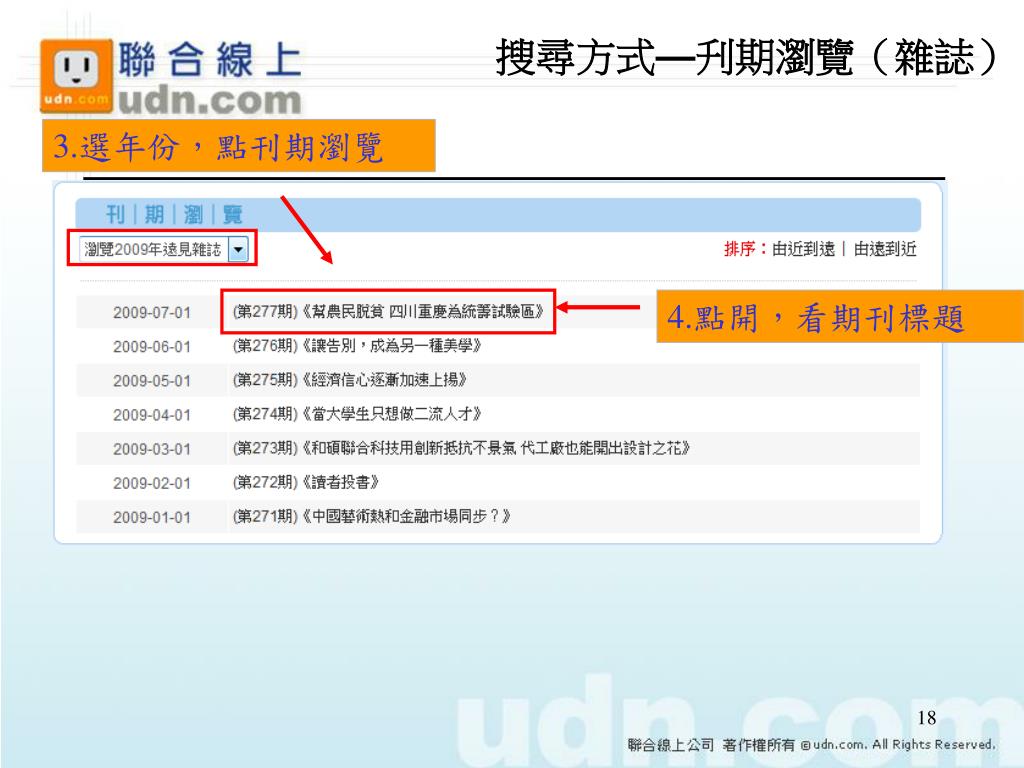Open issue 第274期《當大學生只想做二流人才》
Screen dimensions: 1024x768
point(357,413)
